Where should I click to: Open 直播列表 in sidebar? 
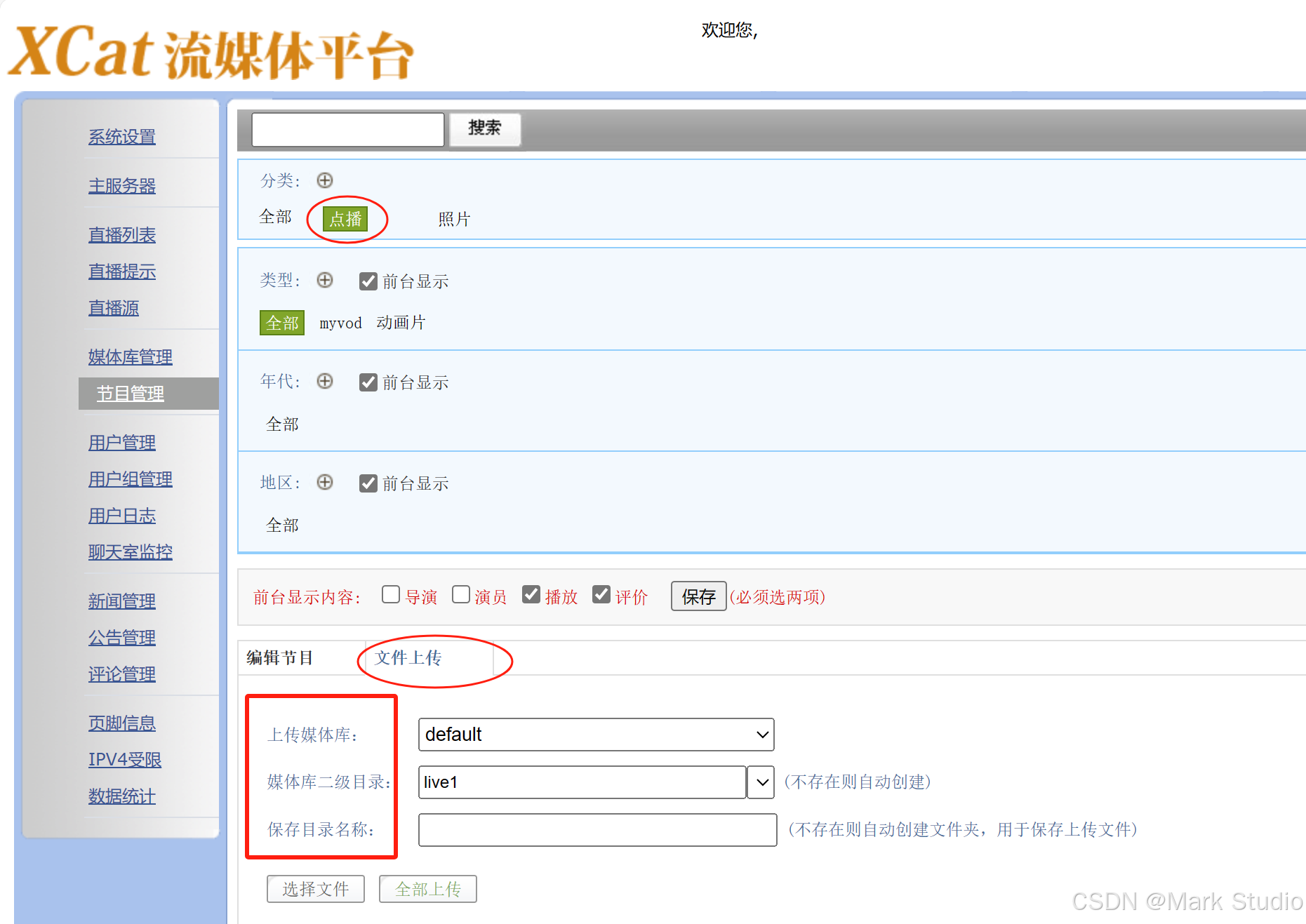coord(122,235)
